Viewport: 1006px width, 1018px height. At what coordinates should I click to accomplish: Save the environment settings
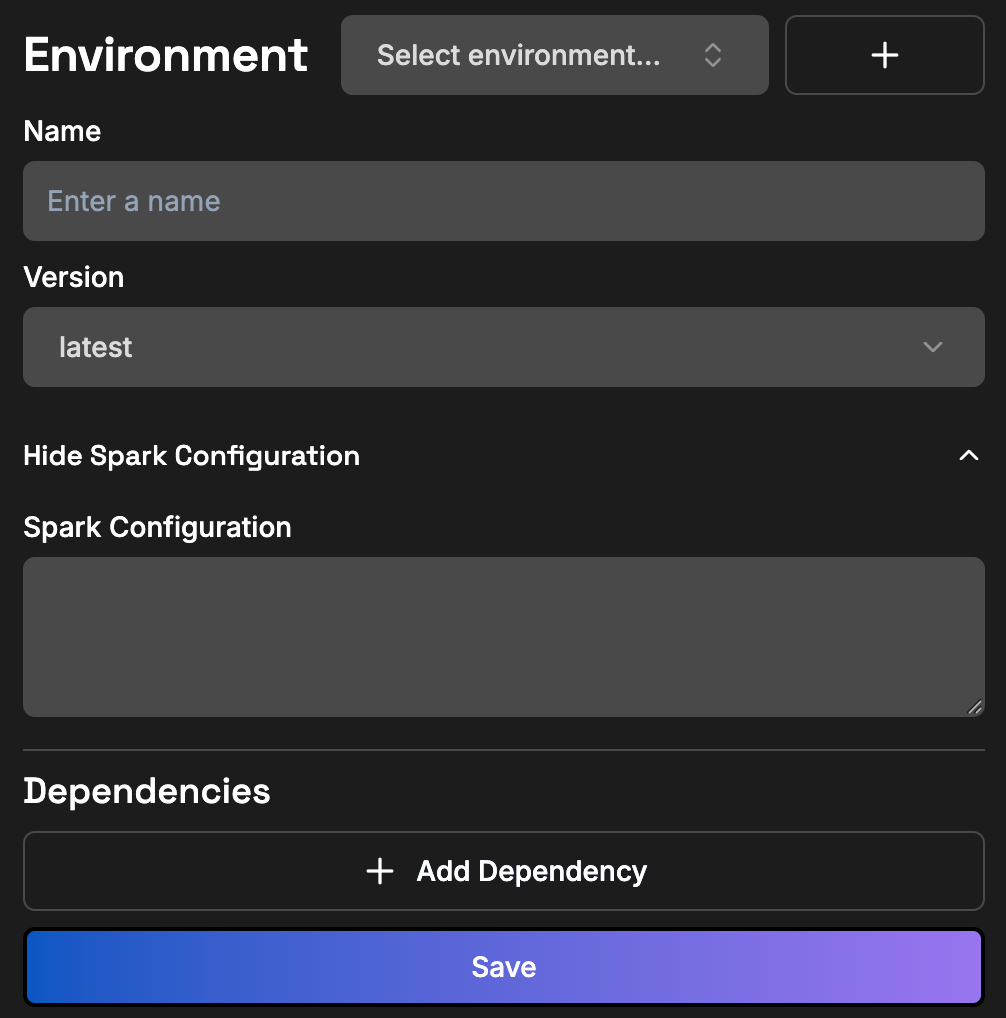[504, 967]
